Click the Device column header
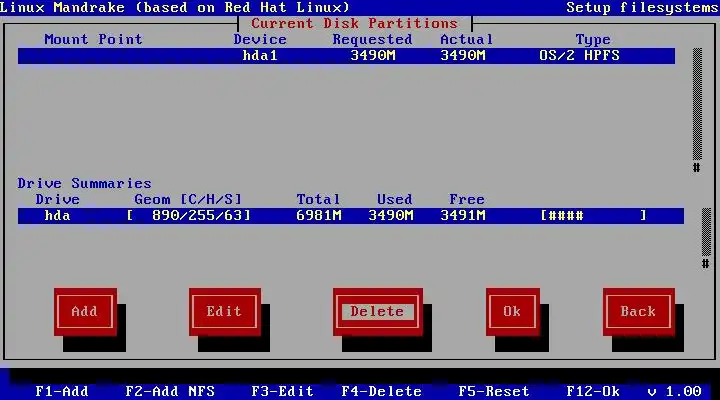The height and width of the screenshot is (400, 720). [x=260, y=39]
